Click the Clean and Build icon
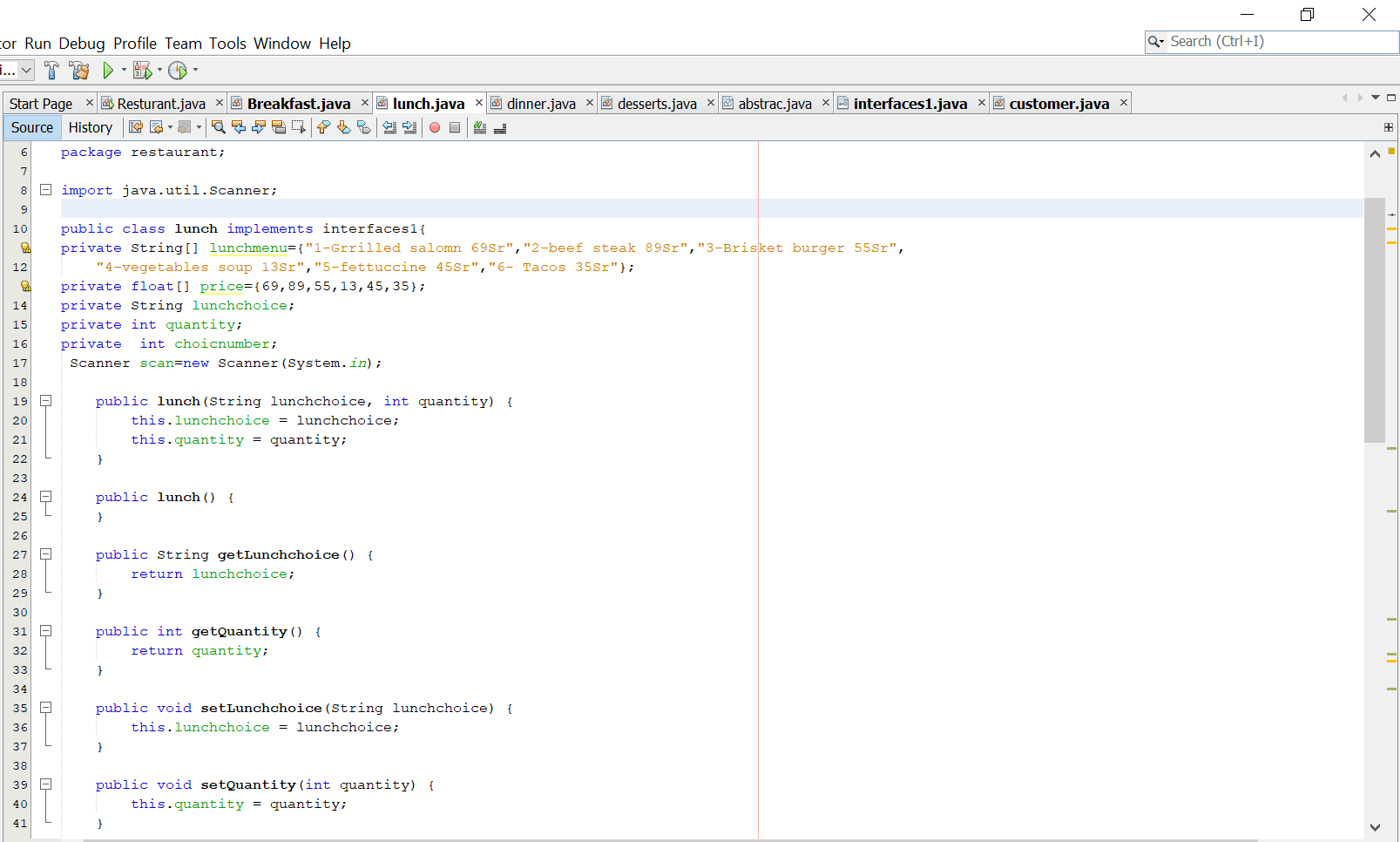 (79, 71)
